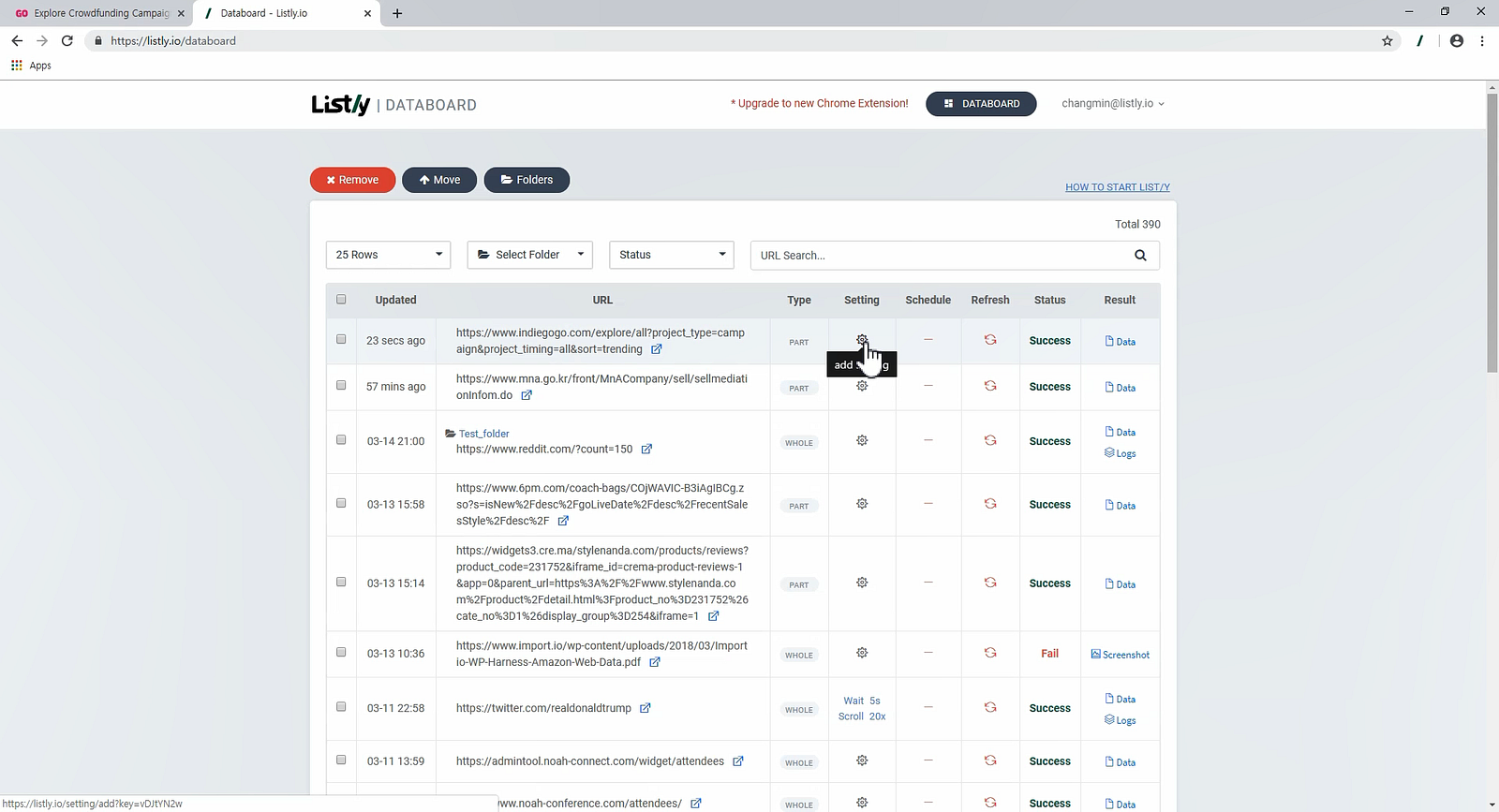Open Data result for indiegogo.com row
The width and height of the screenshot is (1499, 812).
(x=1121, y=341)
